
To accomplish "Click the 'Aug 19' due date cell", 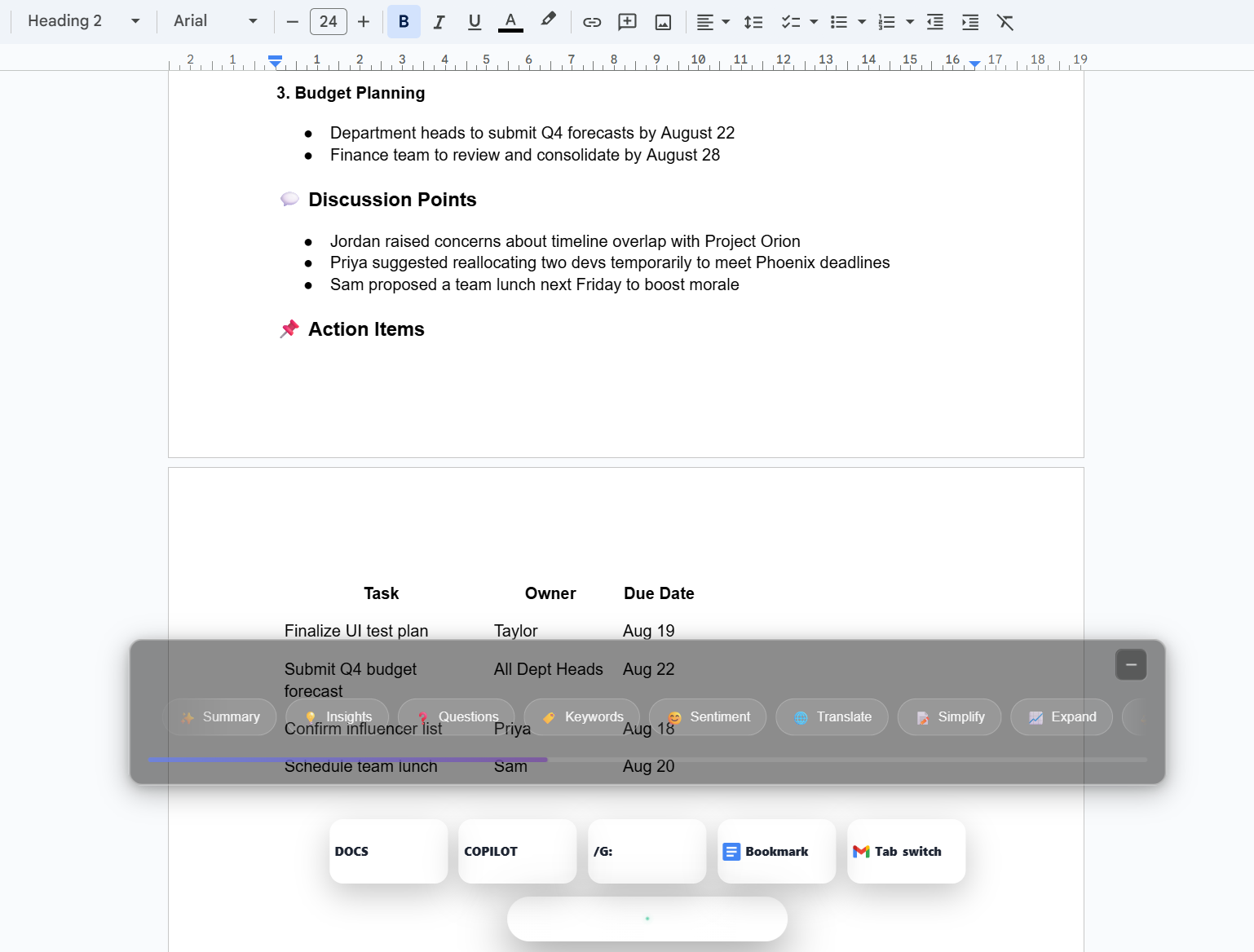I will point(649,631).
